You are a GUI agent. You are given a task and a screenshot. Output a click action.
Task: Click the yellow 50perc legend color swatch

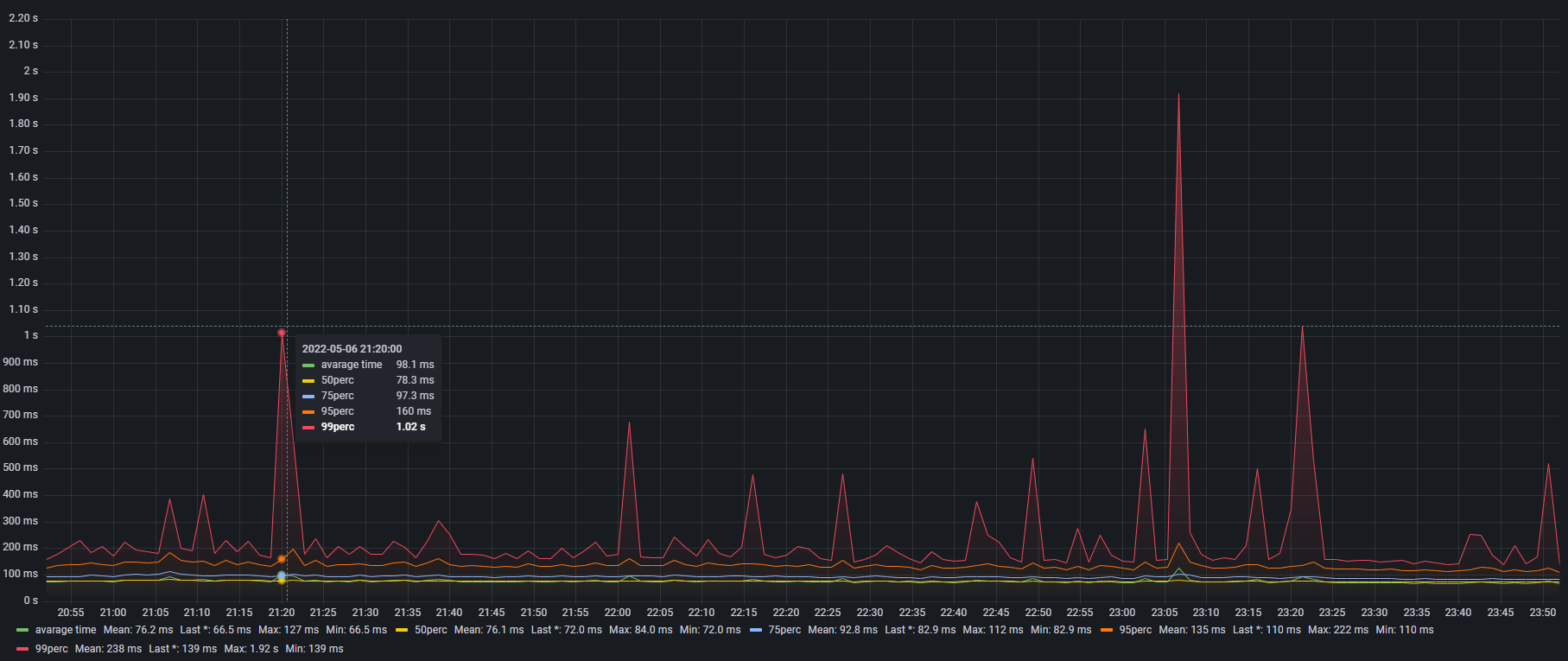coord(402,630)
